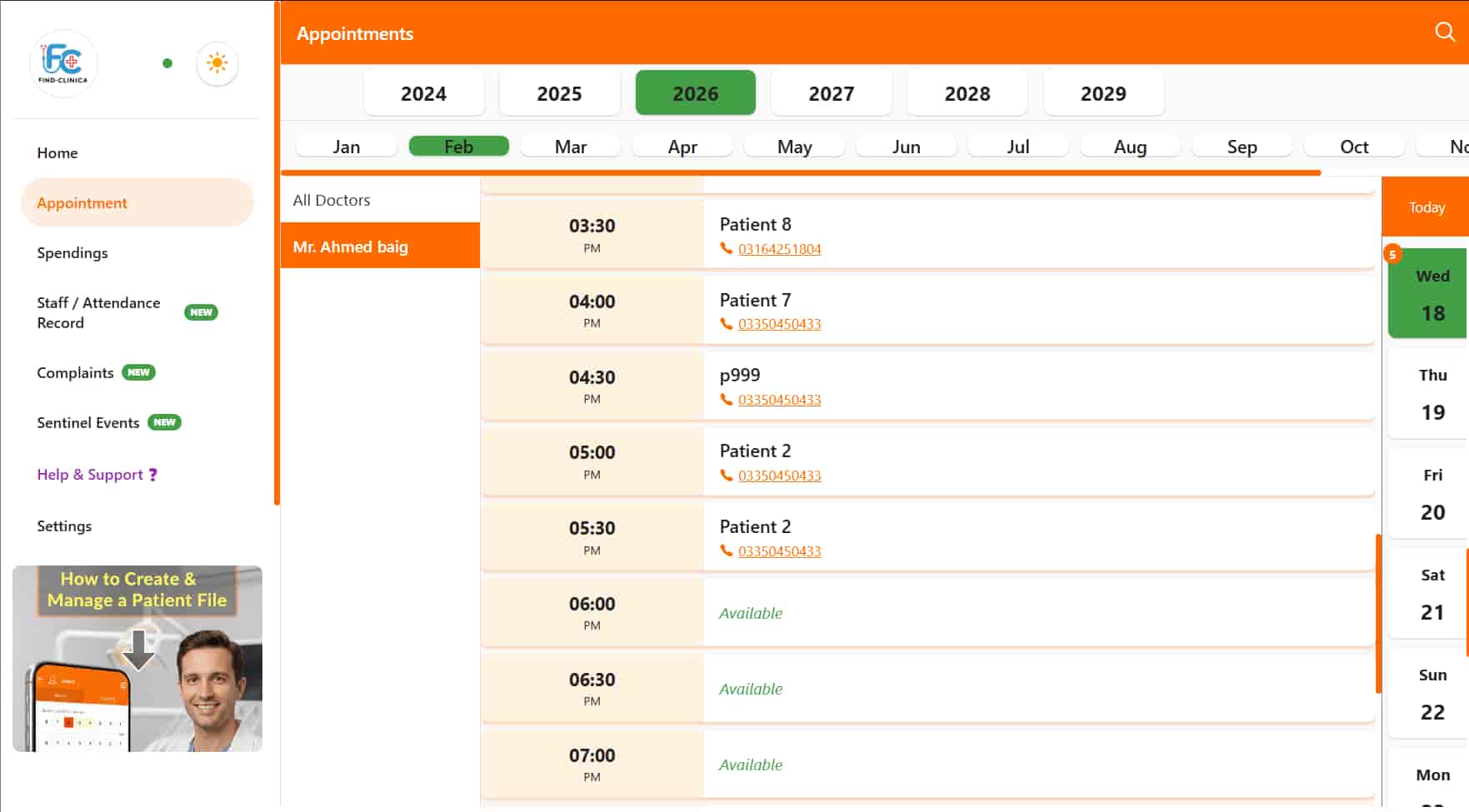Screen dimensions: 1469x812
Task: Click phone icon beside Patient 7 number
Action: [x=726, y=324]
